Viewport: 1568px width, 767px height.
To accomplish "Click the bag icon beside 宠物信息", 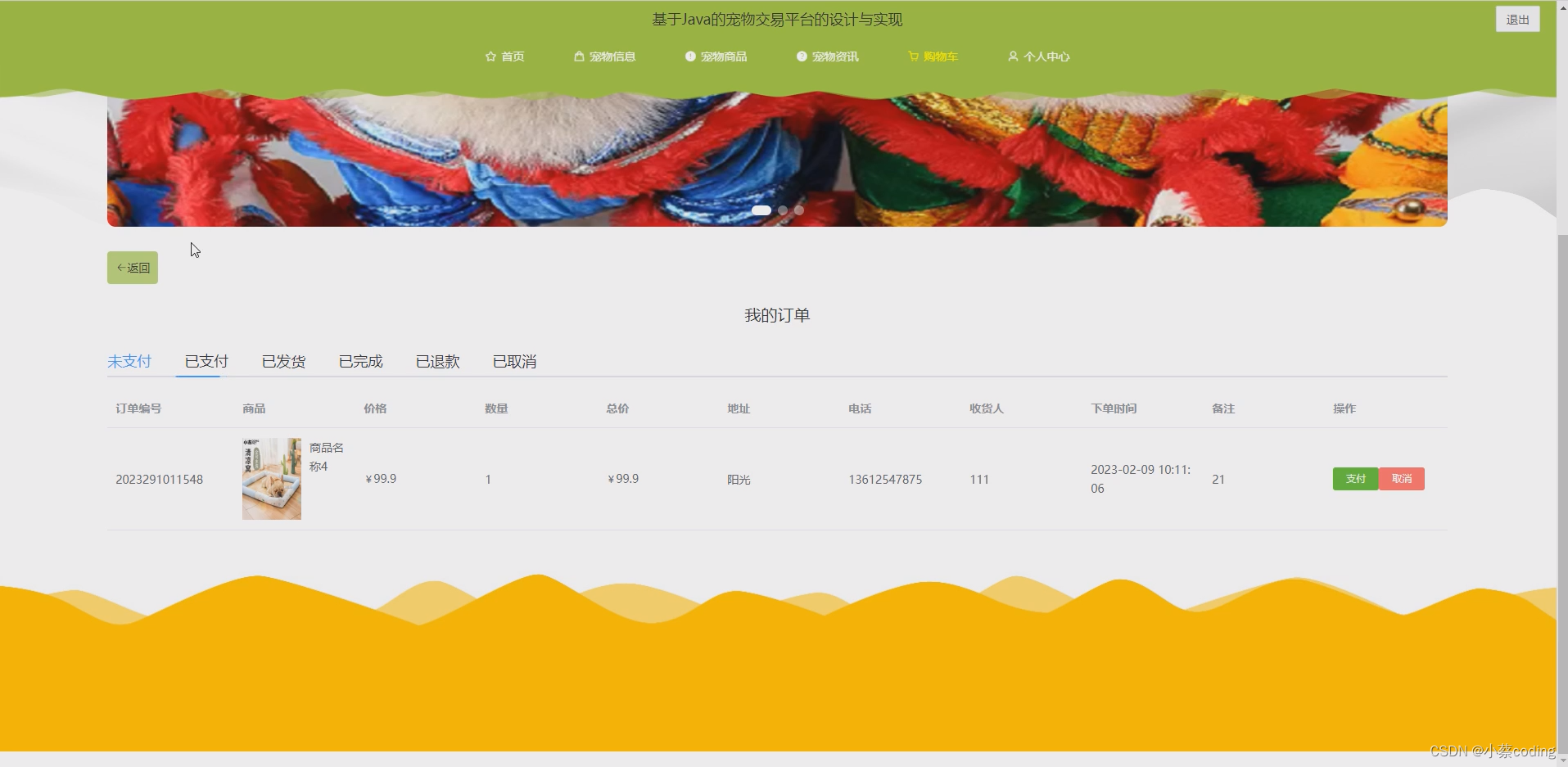I will tap(579, 56).
